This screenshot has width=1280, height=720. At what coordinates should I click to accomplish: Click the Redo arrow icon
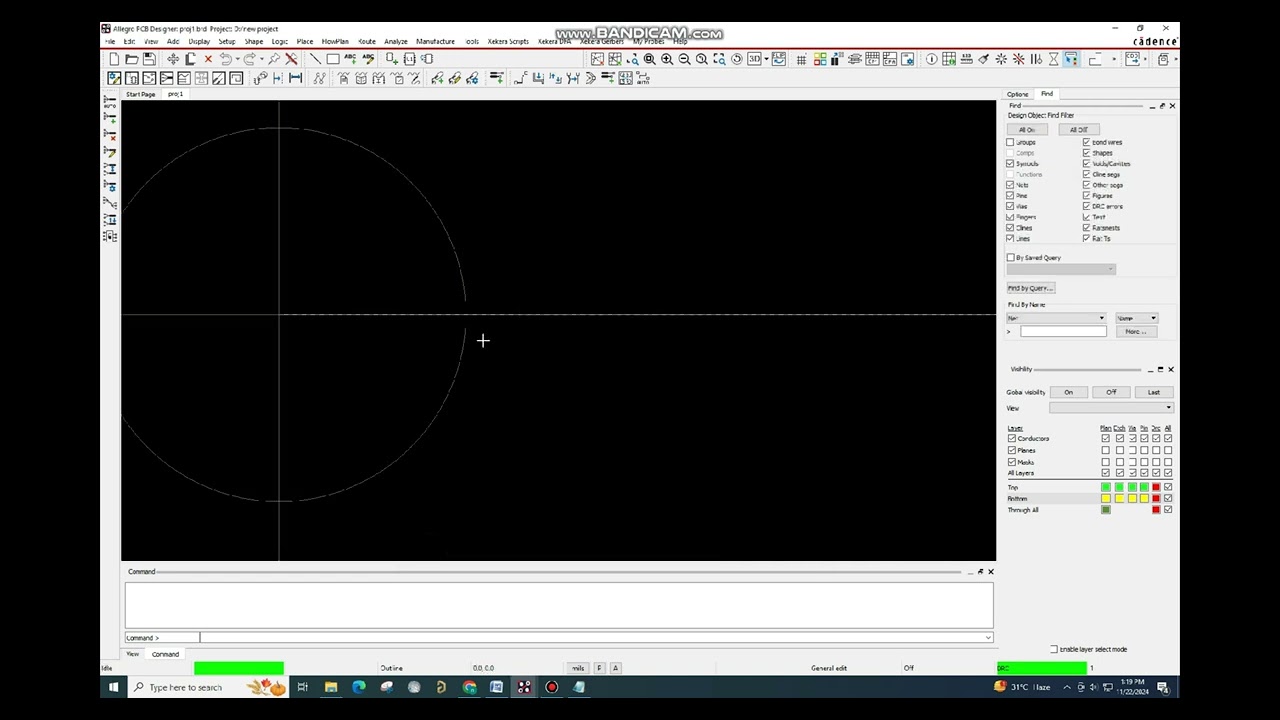tap(250, 59)
